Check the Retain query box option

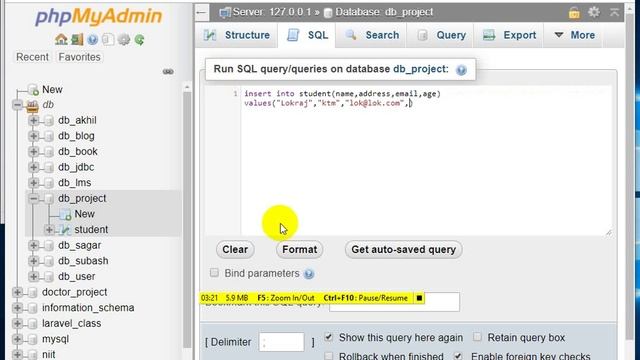click(477, 337)
